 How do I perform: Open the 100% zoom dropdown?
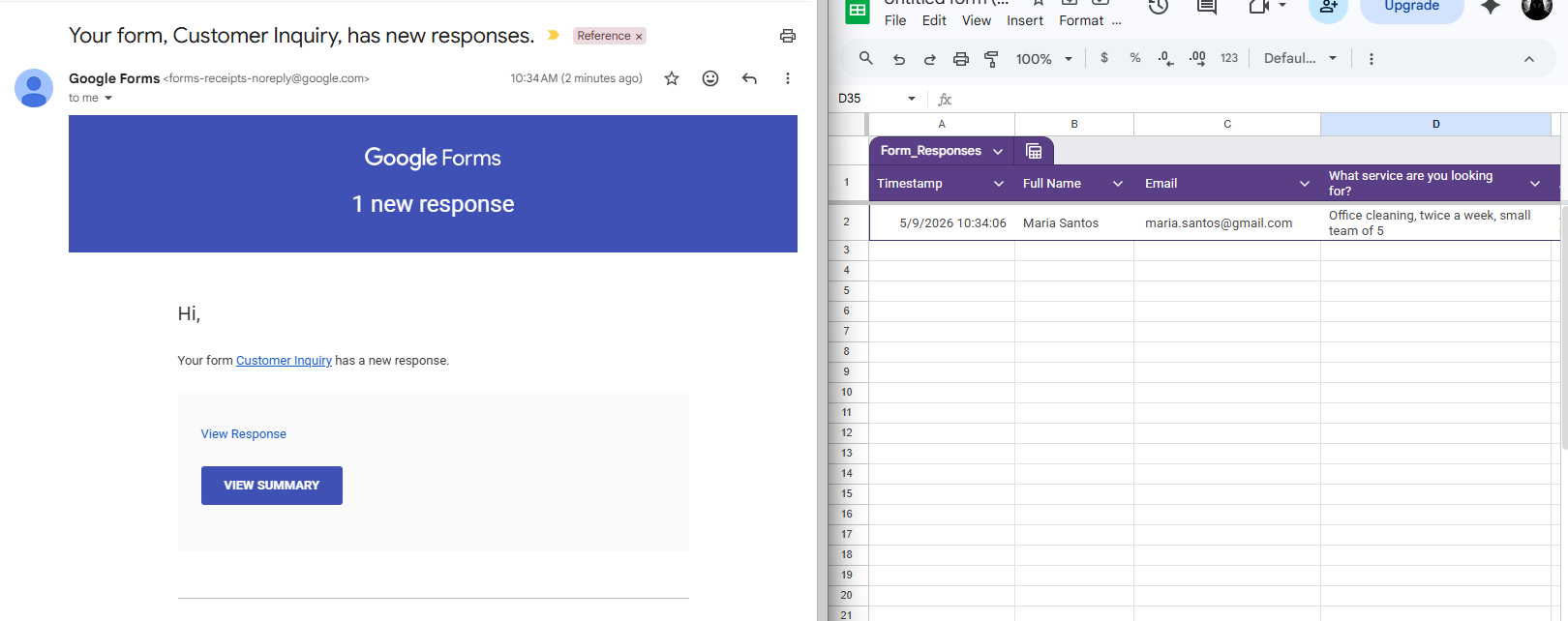click(1043, 59)
